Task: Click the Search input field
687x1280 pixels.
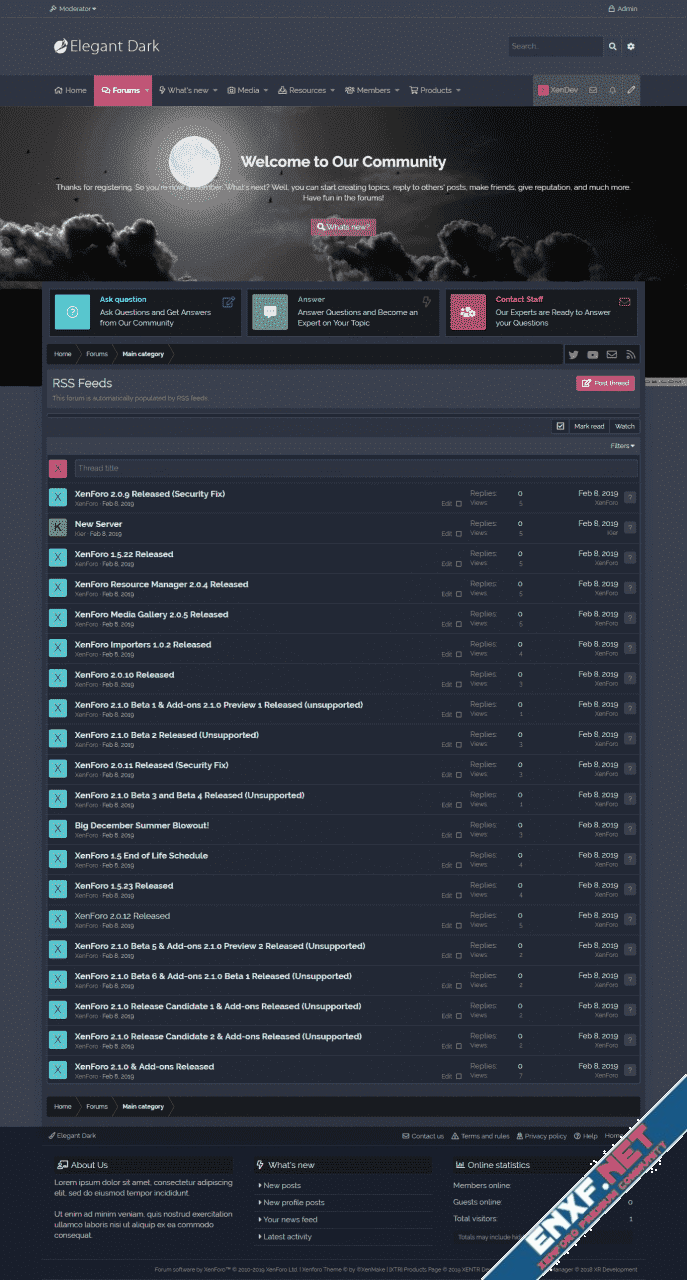Action: click(556, 46)
